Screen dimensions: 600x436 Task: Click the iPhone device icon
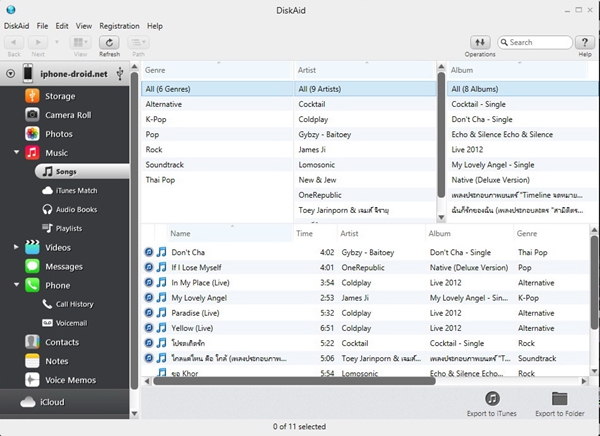pyautogui.click(x=28, y=73)
